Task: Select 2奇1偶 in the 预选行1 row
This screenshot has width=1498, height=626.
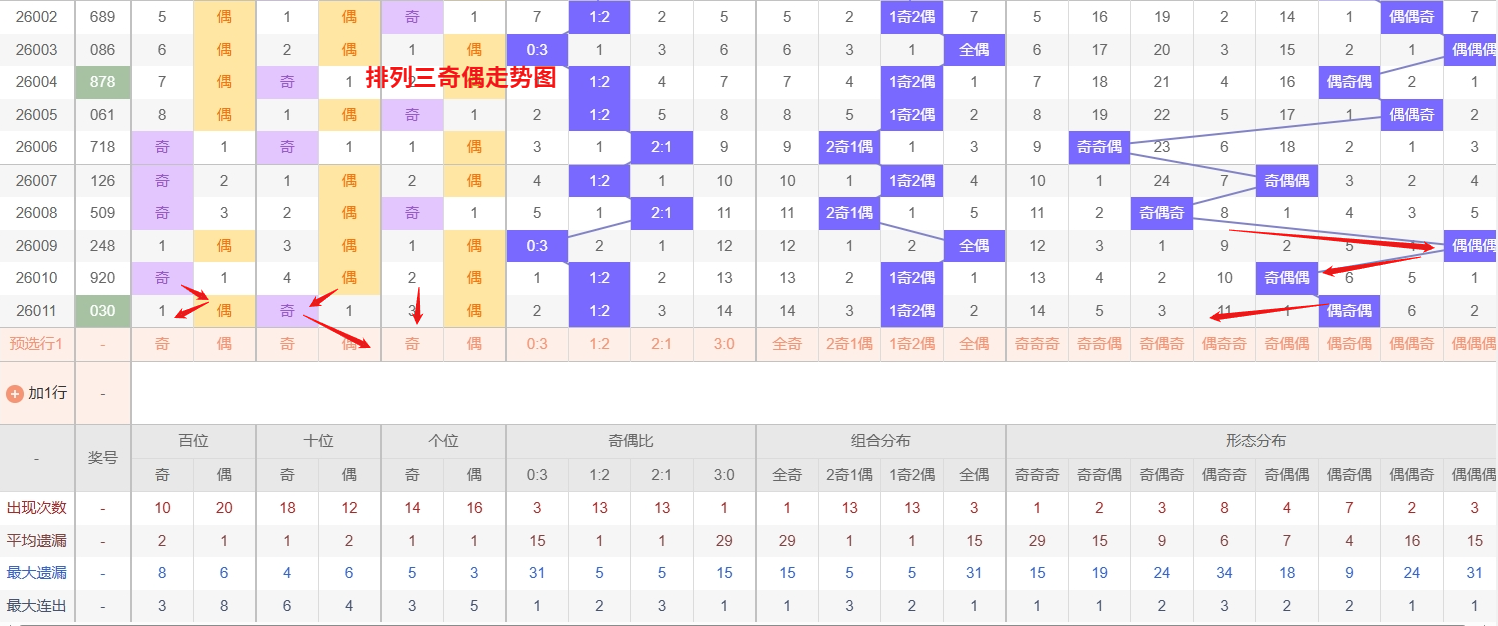Action: pyautogui.click(x=849, y=343)
